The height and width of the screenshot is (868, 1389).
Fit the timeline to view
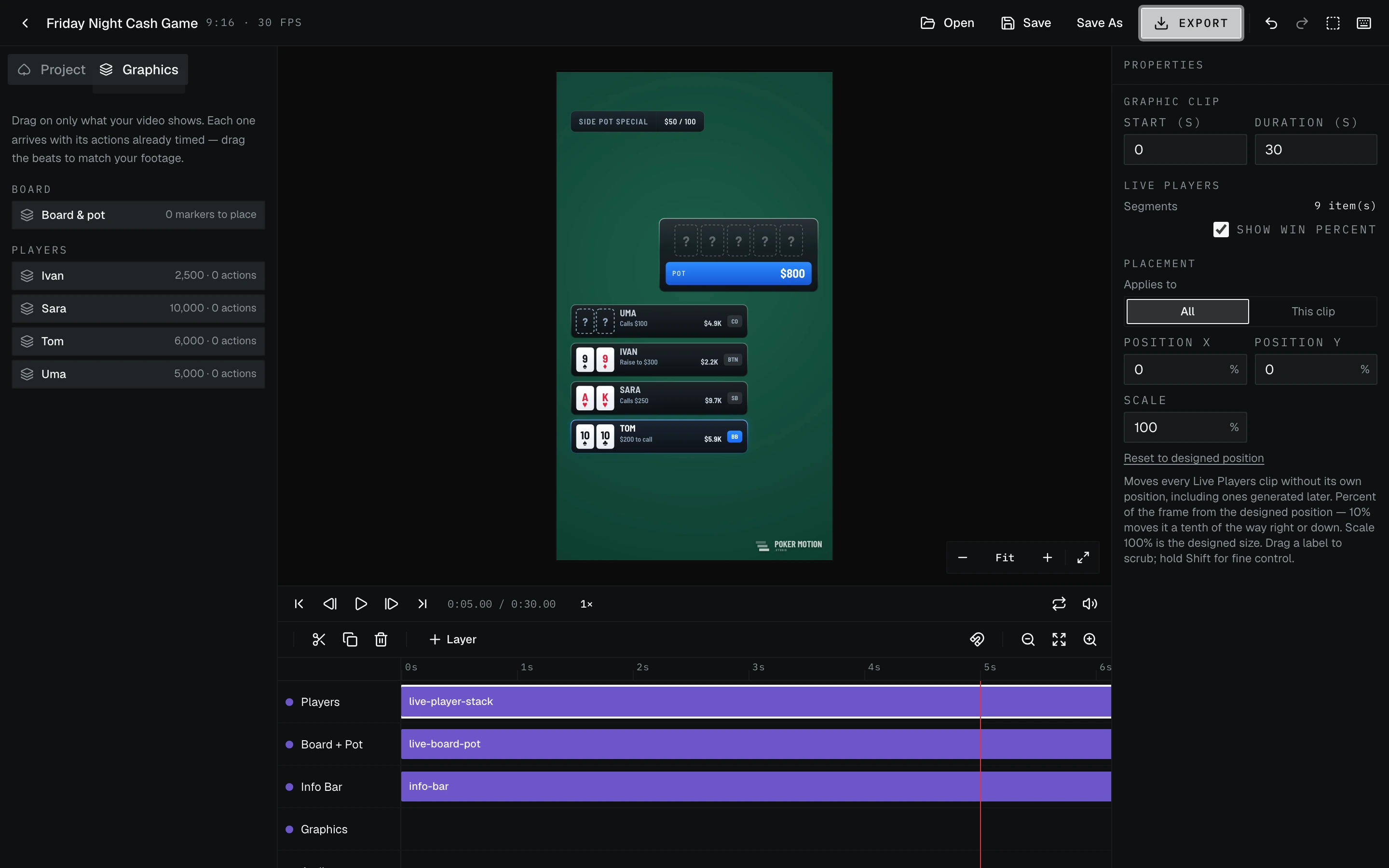point(1059,639)
